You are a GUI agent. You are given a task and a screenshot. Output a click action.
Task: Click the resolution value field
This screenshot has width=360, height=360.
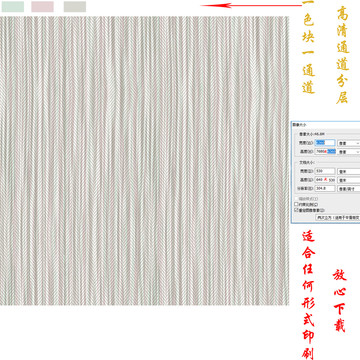click(x=325, y=188)
